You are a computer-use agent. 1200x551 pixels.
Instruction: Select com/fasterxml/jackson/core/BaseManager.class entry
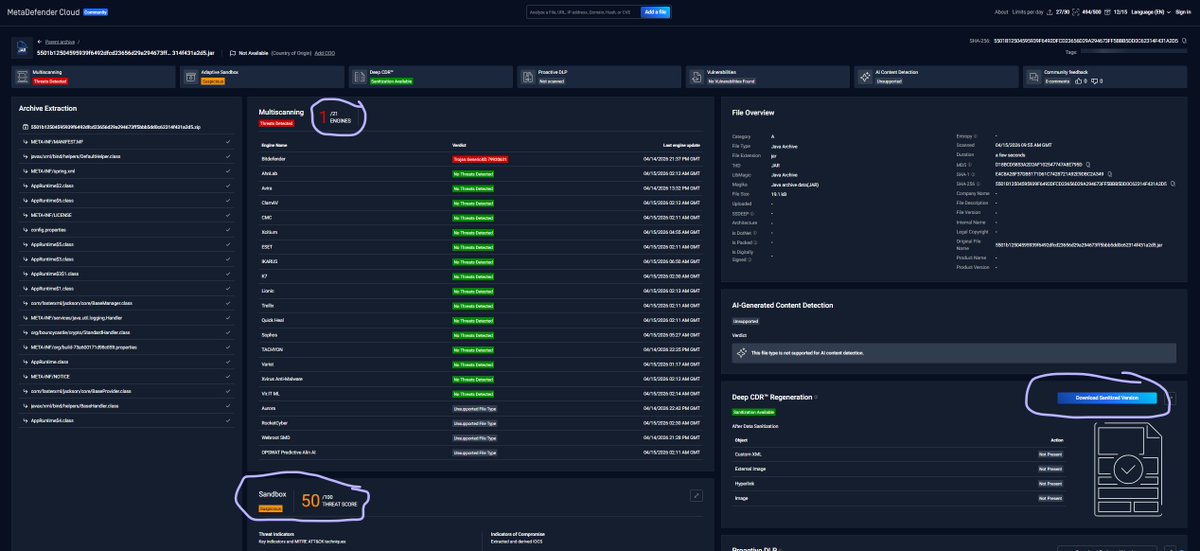tap(82, 301)
